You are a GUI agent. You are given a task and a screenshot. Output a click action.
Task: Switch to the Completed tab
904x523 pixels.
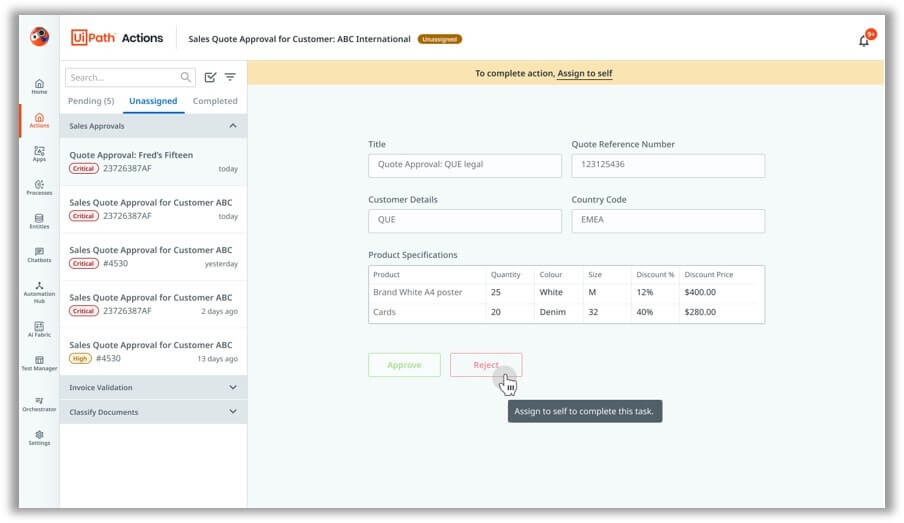click(x=215, y=101)
